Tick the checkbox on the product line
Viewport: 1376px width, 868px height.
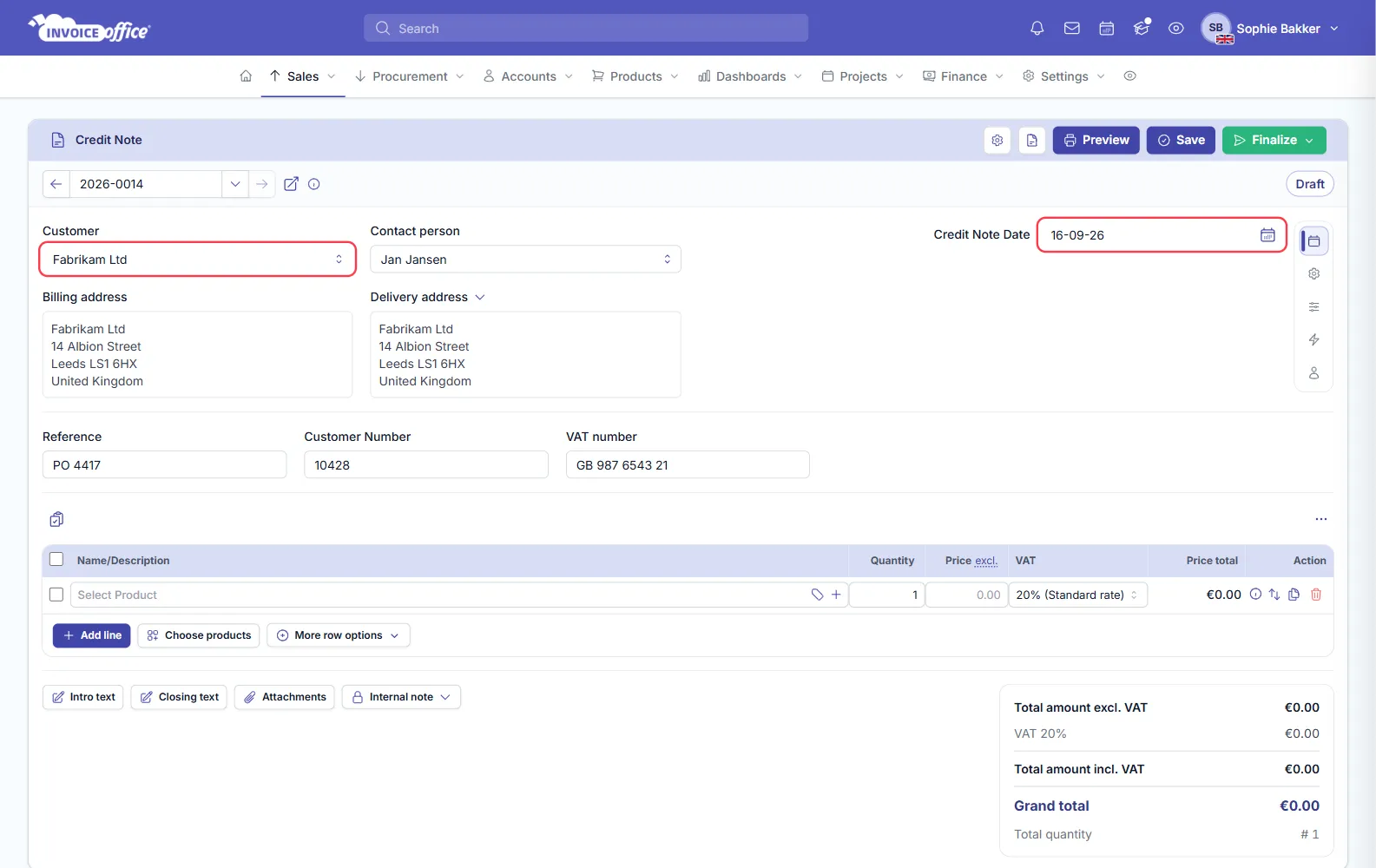point(56,595)
